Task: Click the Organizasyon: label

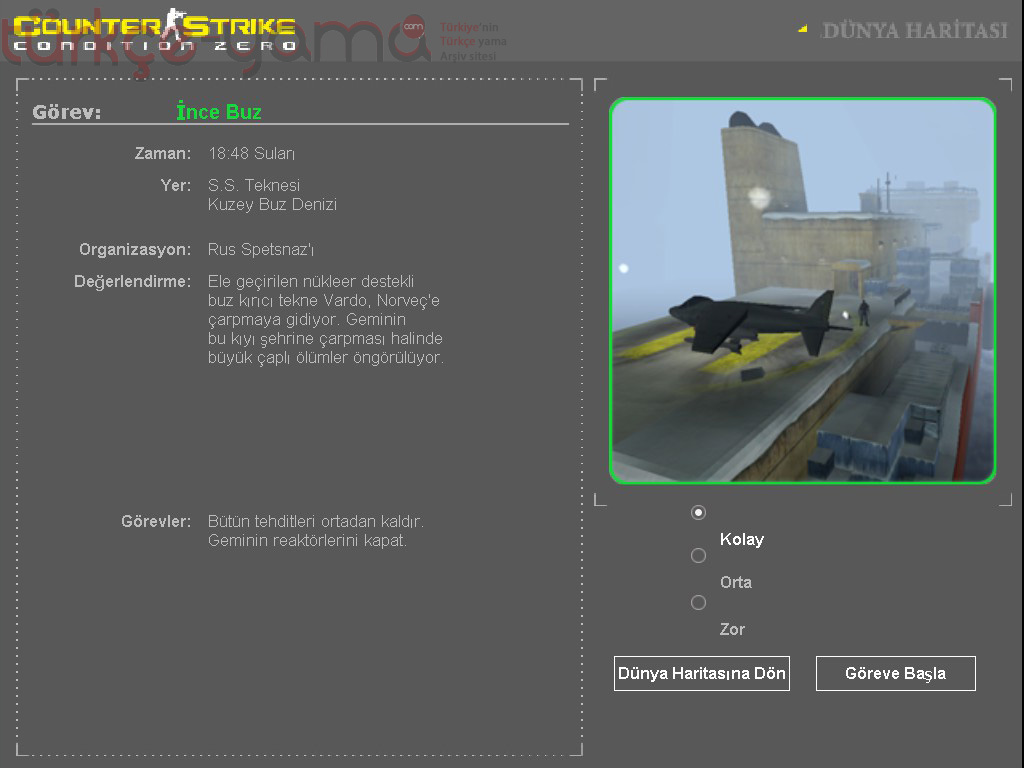Action: tap(135, 249)
